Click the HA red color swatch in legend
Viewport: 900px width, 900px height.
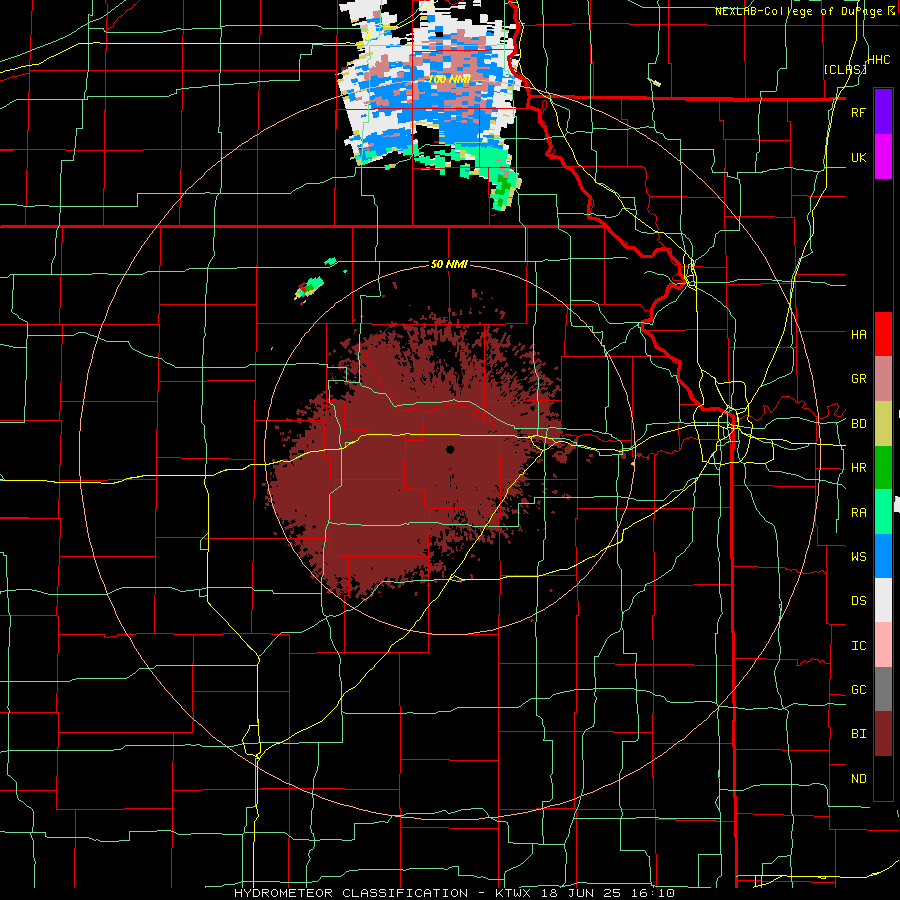883,334
